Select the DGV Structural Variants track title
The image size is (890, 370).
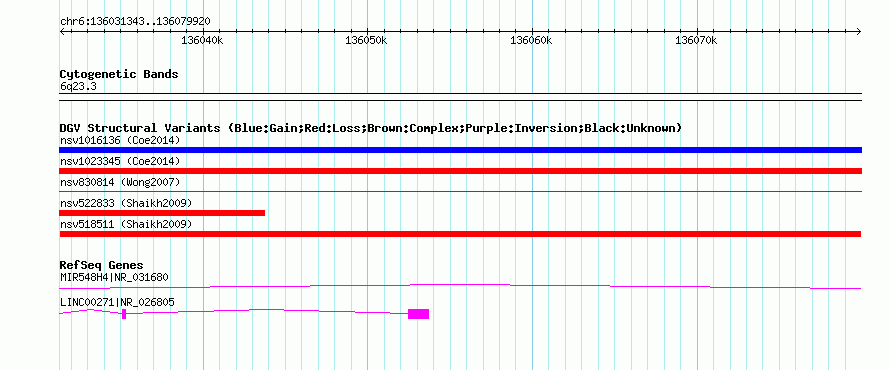(370, 128)
